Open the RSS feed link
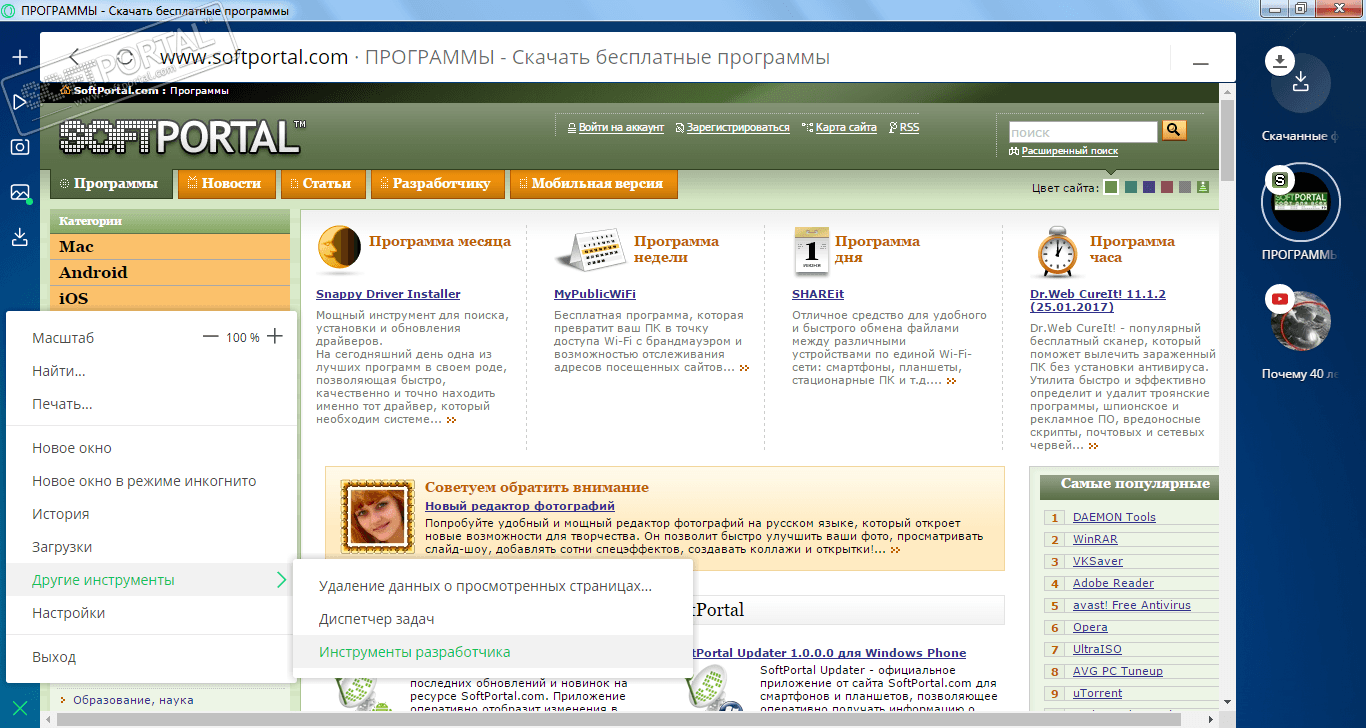This screenshot has width=1366, height=728. [909, 128]
